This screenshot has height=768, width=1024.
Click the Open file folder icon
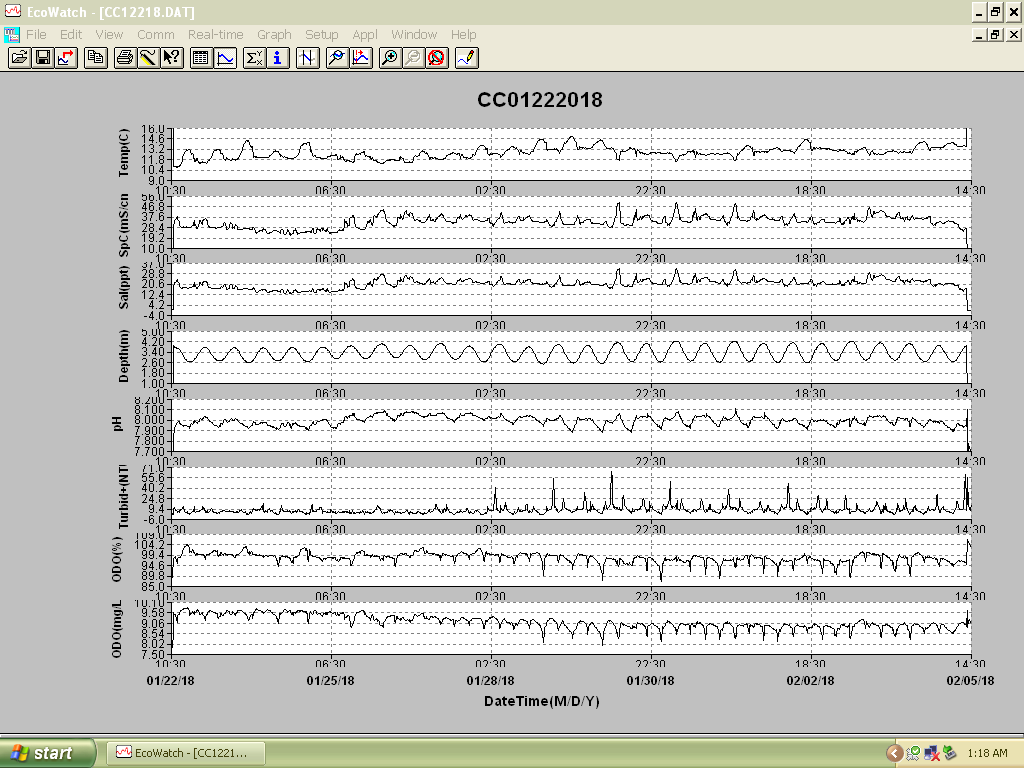(x=20, y=58)
